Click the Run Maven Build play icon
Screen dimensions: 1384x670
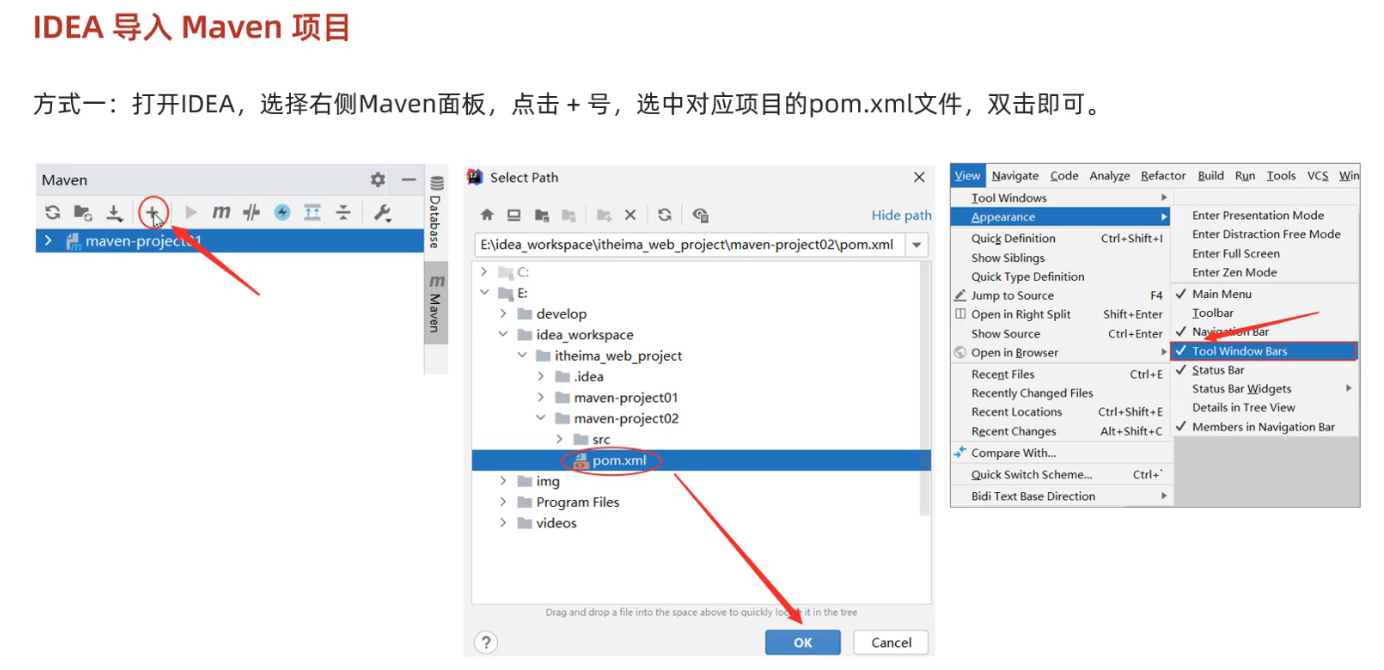click(x=191, y=212)
